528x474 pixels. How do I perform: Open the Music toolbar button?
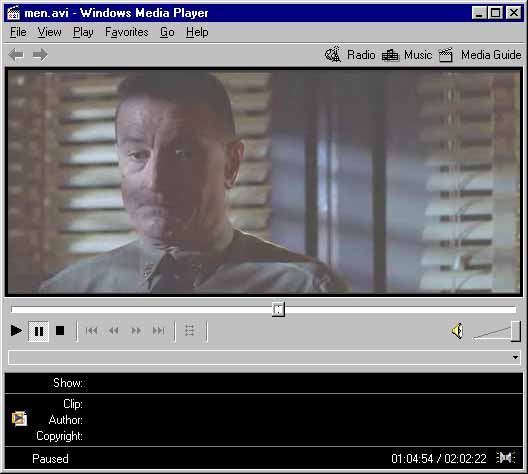coord(407,55)
